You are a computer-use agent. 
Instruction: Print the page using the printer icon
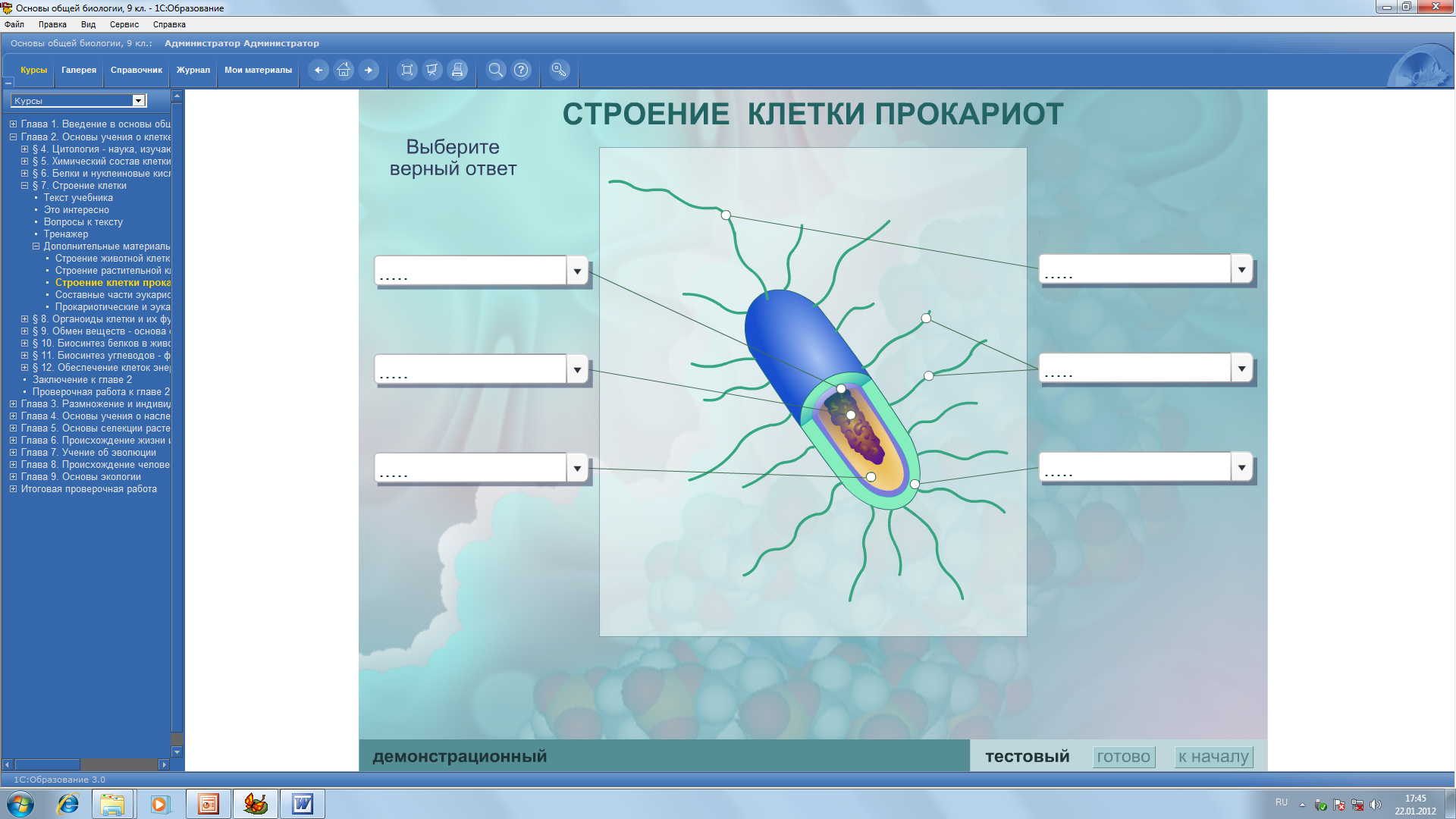[x=457, y=70]
